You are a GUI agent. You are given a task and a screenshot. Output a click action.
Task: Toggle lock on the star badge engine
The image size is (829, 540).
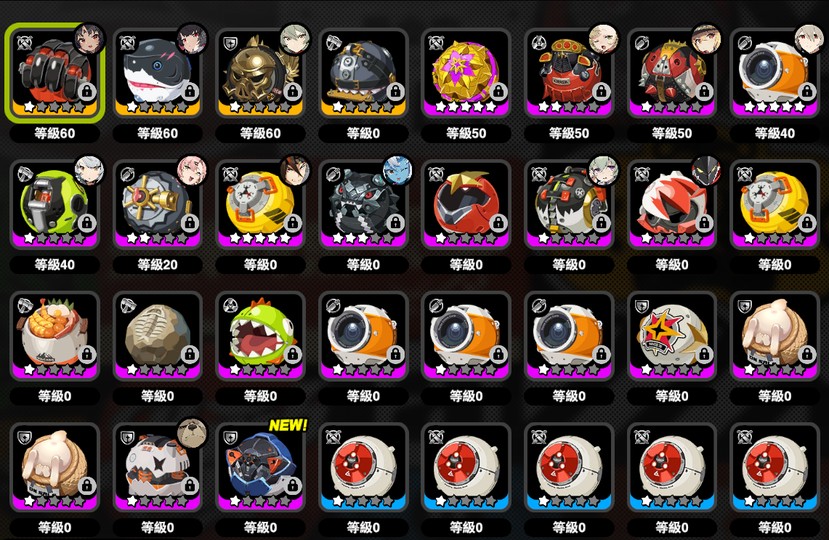pos(704,354)
